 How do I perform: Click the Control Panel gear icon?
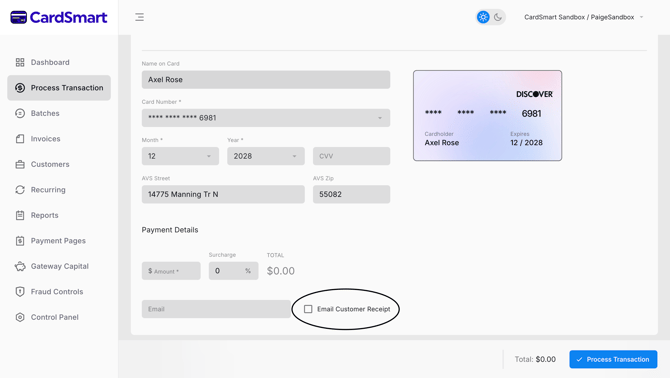[x=20, y=317]
